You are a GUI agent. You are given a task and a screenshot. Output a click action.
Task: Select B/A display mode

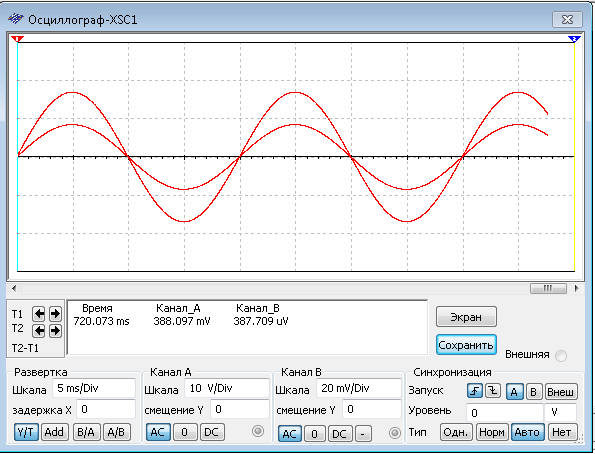(x=86, y=432)
